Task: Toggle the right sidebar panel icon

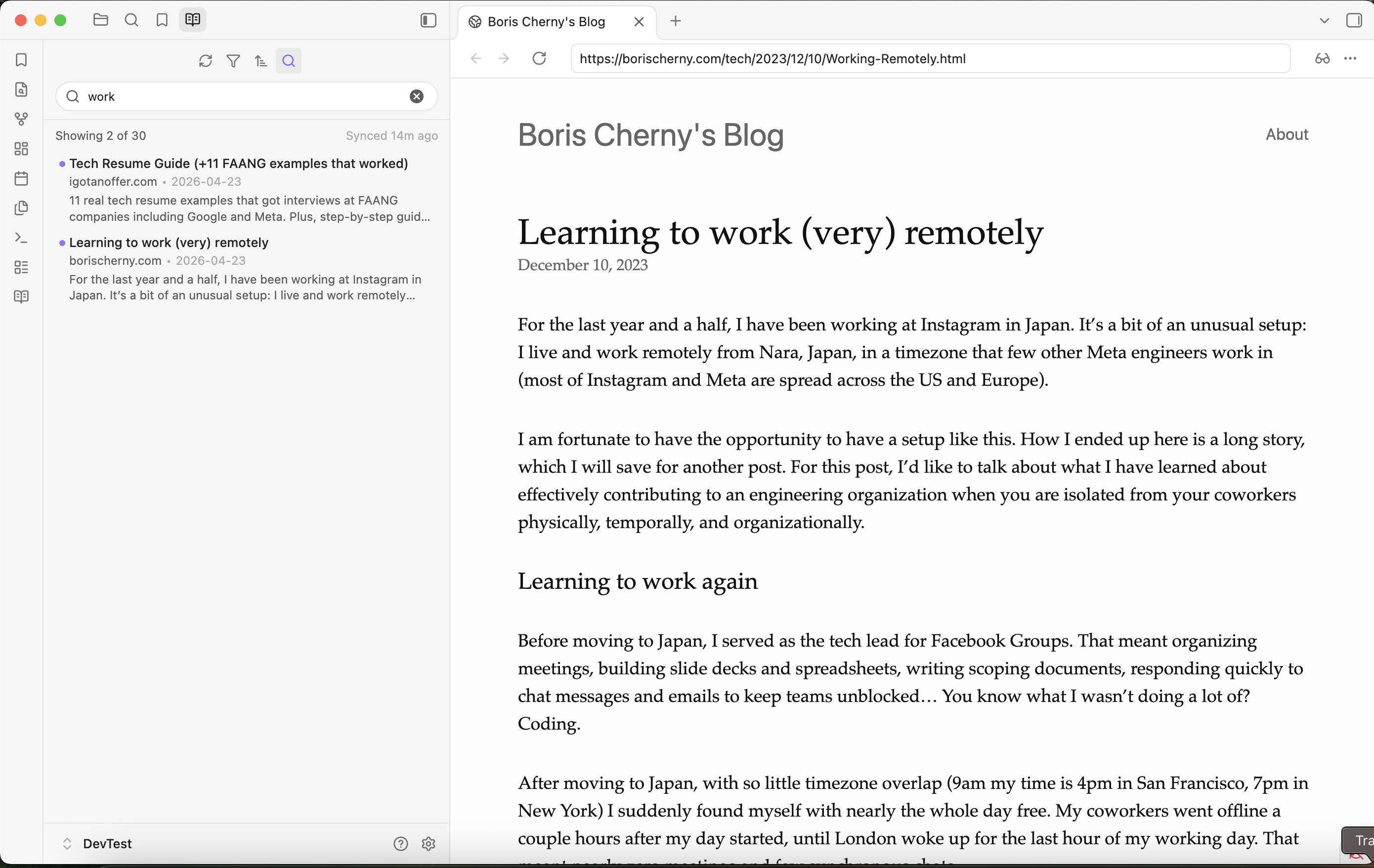Action: point(1353,21)
